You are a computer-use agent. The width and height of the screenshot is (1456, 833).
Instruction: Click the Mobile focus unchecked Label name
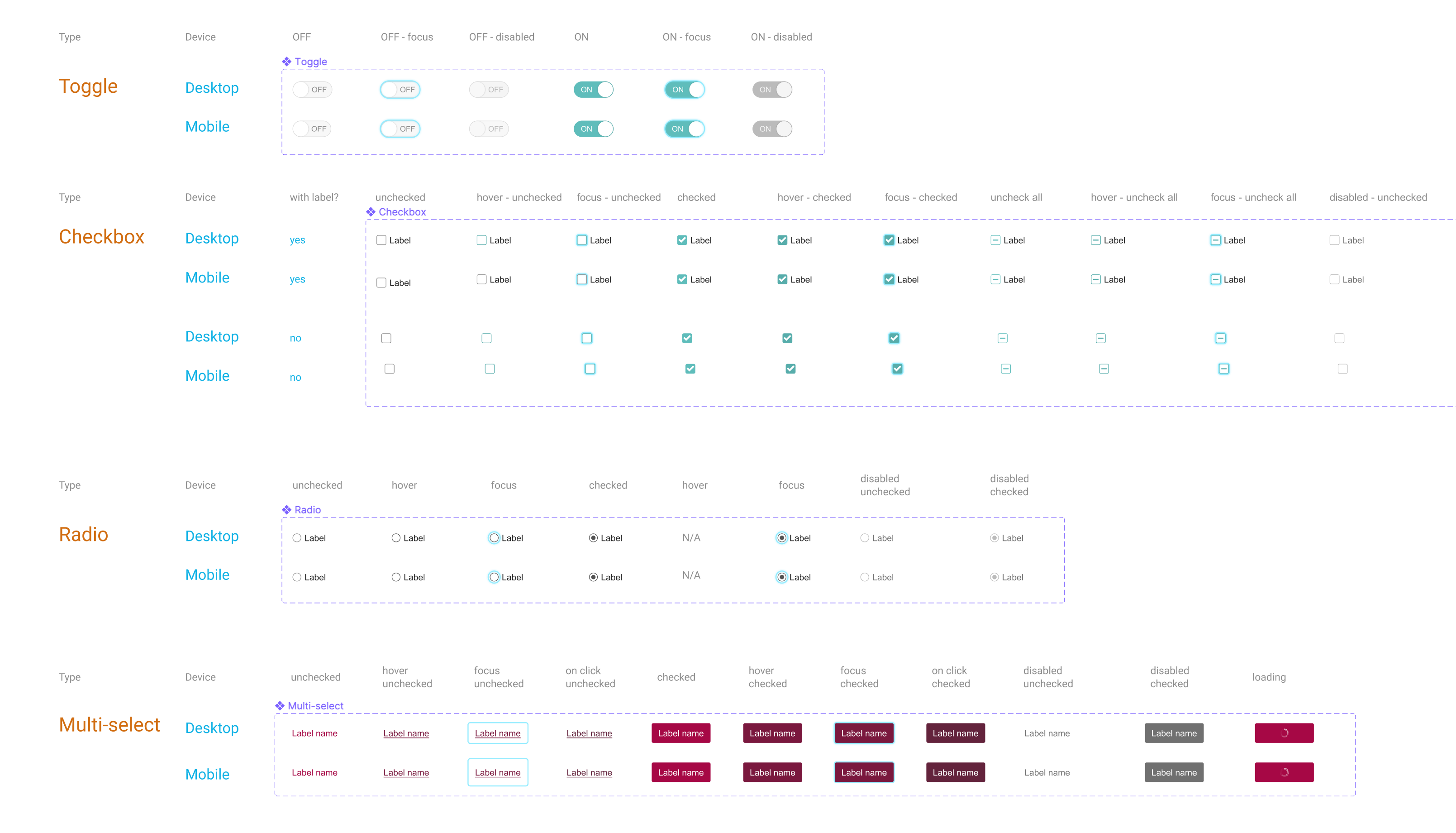(498, 772)
